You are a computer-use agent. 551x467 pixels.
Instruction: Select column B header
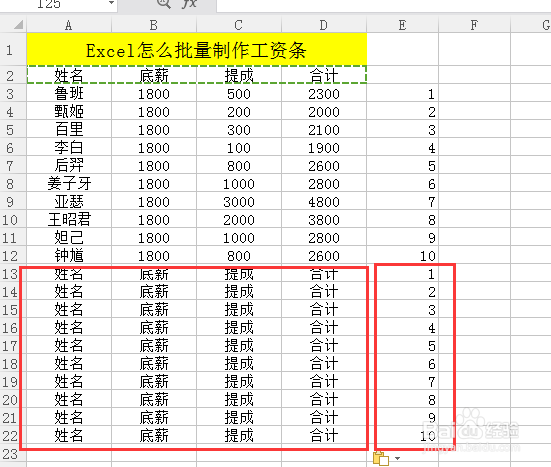coord(154,25)
